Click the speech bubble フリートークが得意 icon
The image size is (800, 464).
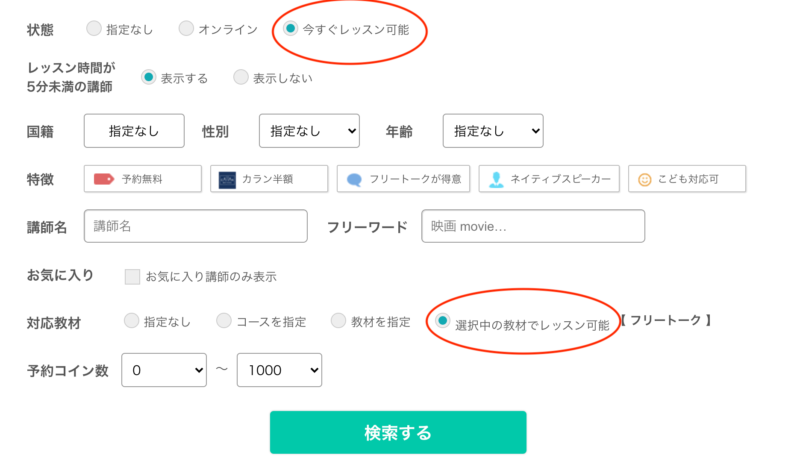coord(354,180)
